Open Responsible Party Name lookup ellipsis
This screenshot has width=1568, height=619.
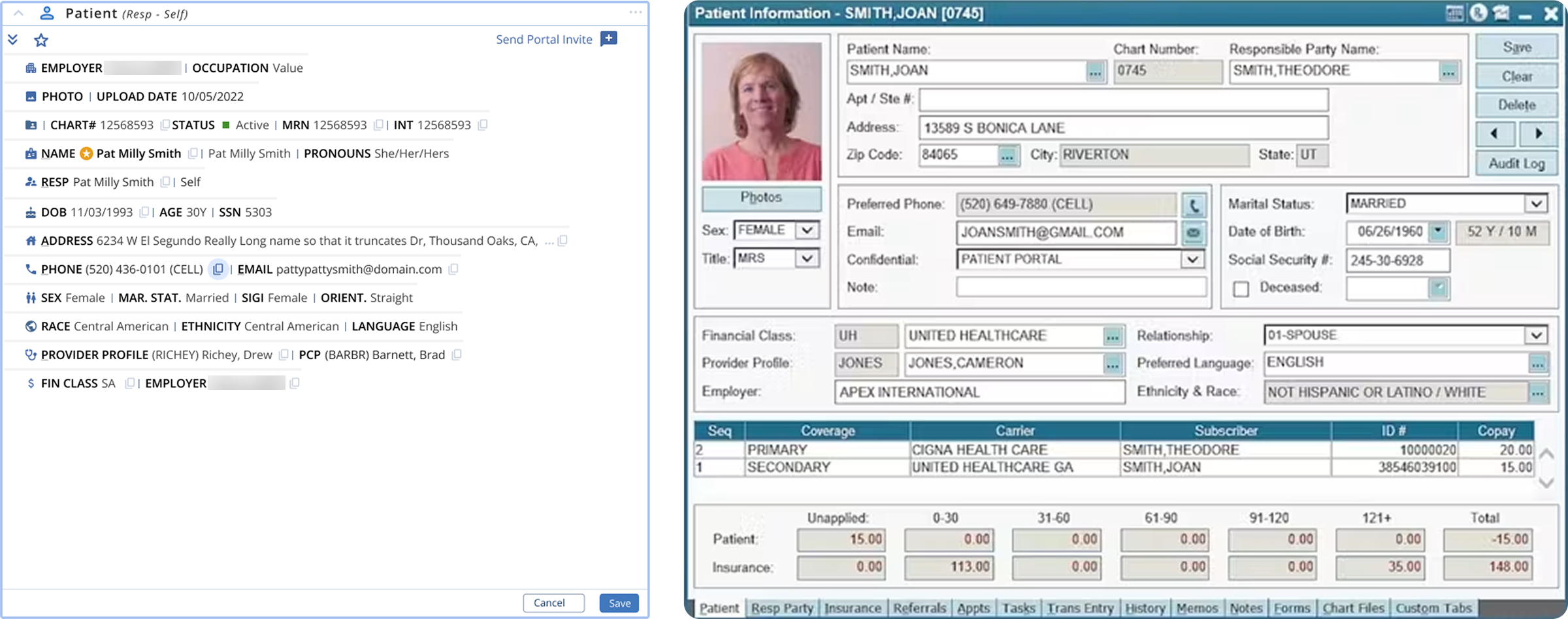[1448, 72]
